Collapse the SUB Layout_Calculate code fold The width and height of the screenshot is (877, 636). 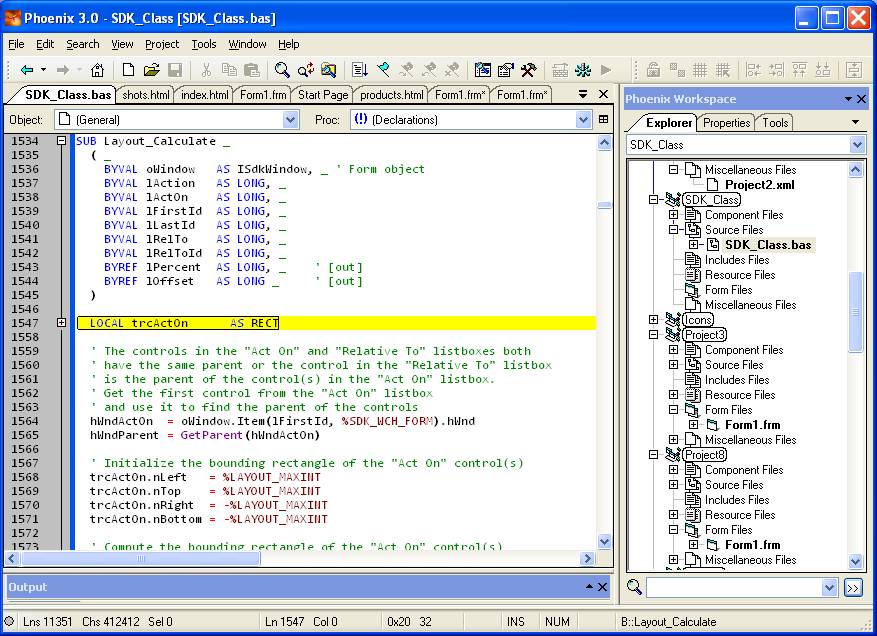click(62, 141)
